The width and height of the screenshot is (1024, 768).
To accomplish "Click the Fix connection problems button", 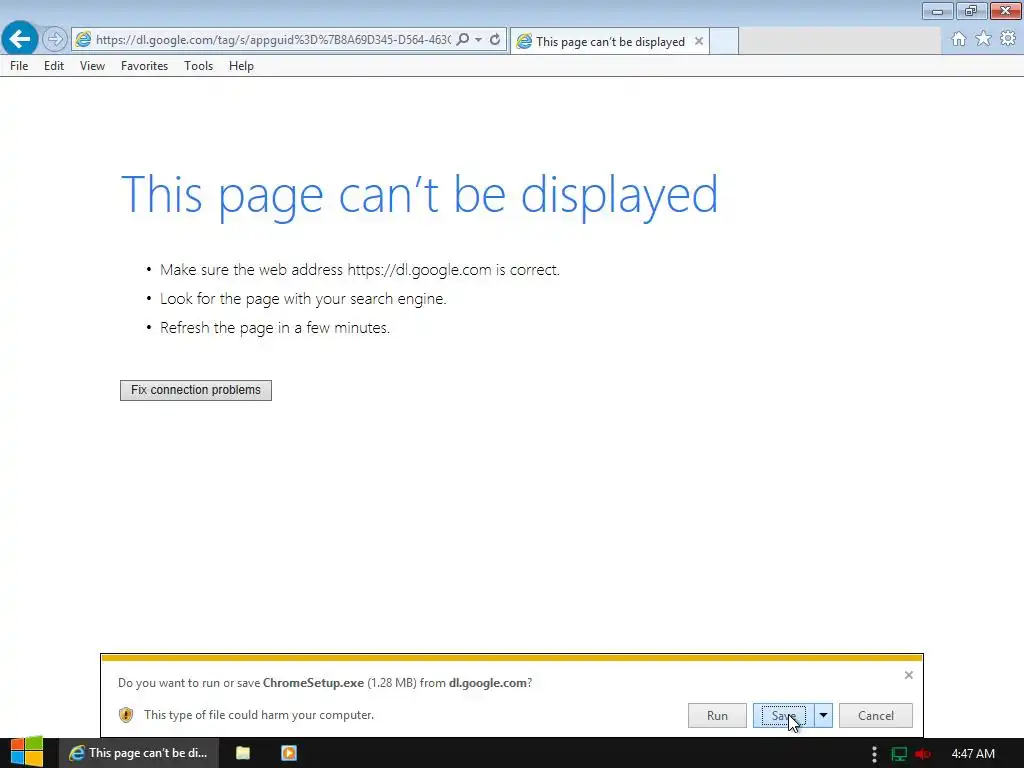I will pos(196,391).
